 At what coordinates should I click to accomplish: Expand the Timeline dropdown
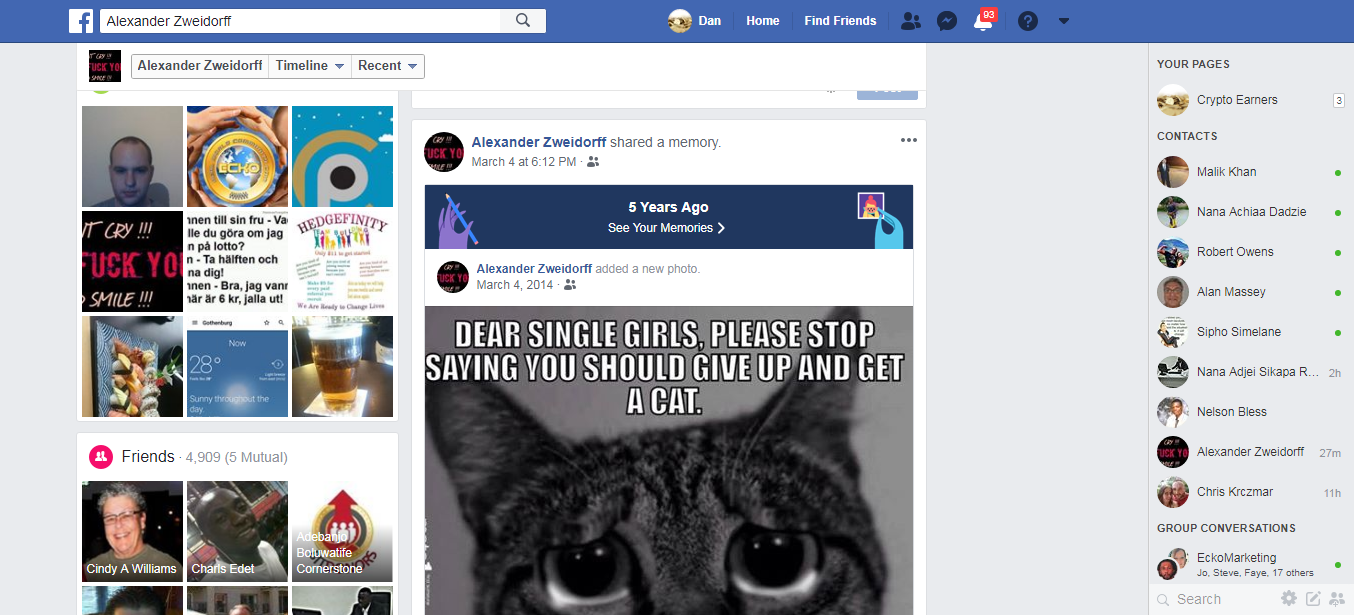click(x=310, y=66)
